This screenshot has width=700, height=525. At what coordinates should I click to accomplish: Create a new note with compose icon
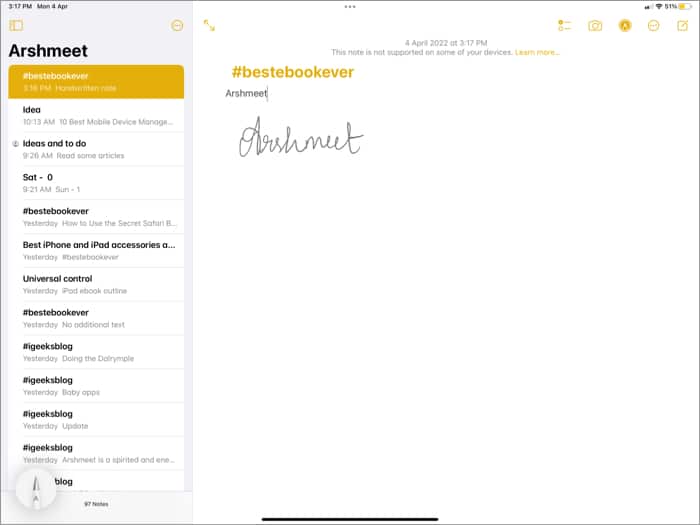(x=683, y=25)
